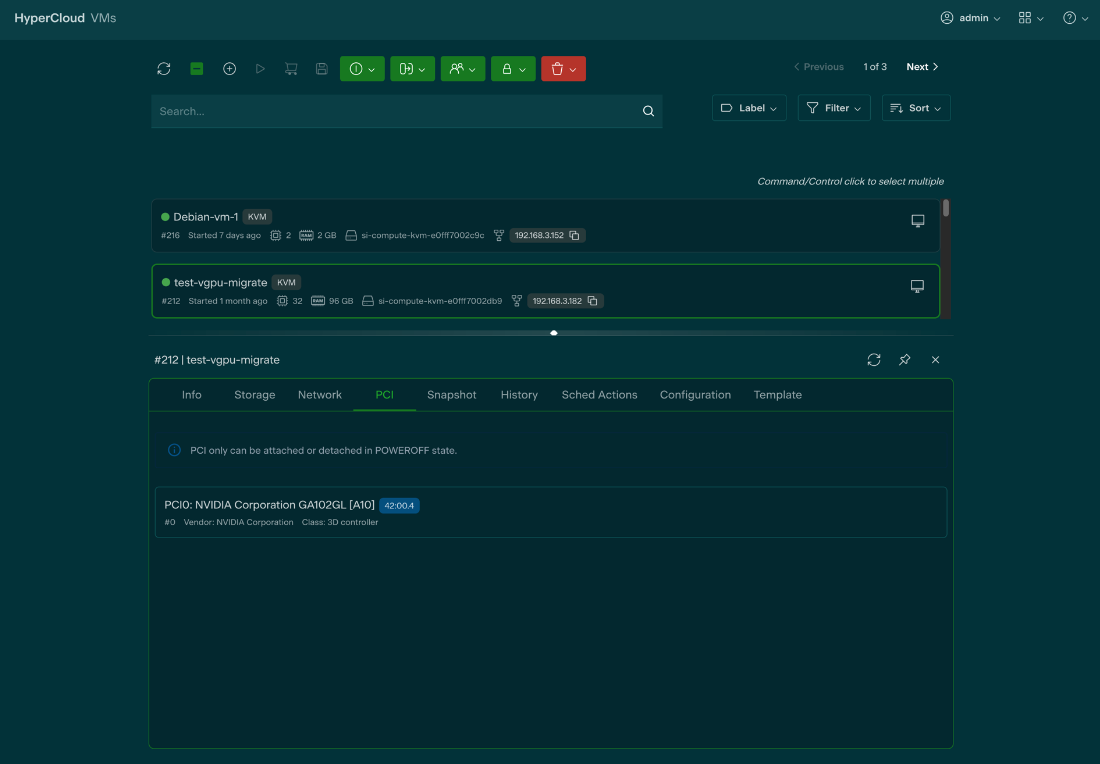This screenshot has width=1100, height=764.
Task: Switch to the Snapshot tab
Action: coord(451,395)
